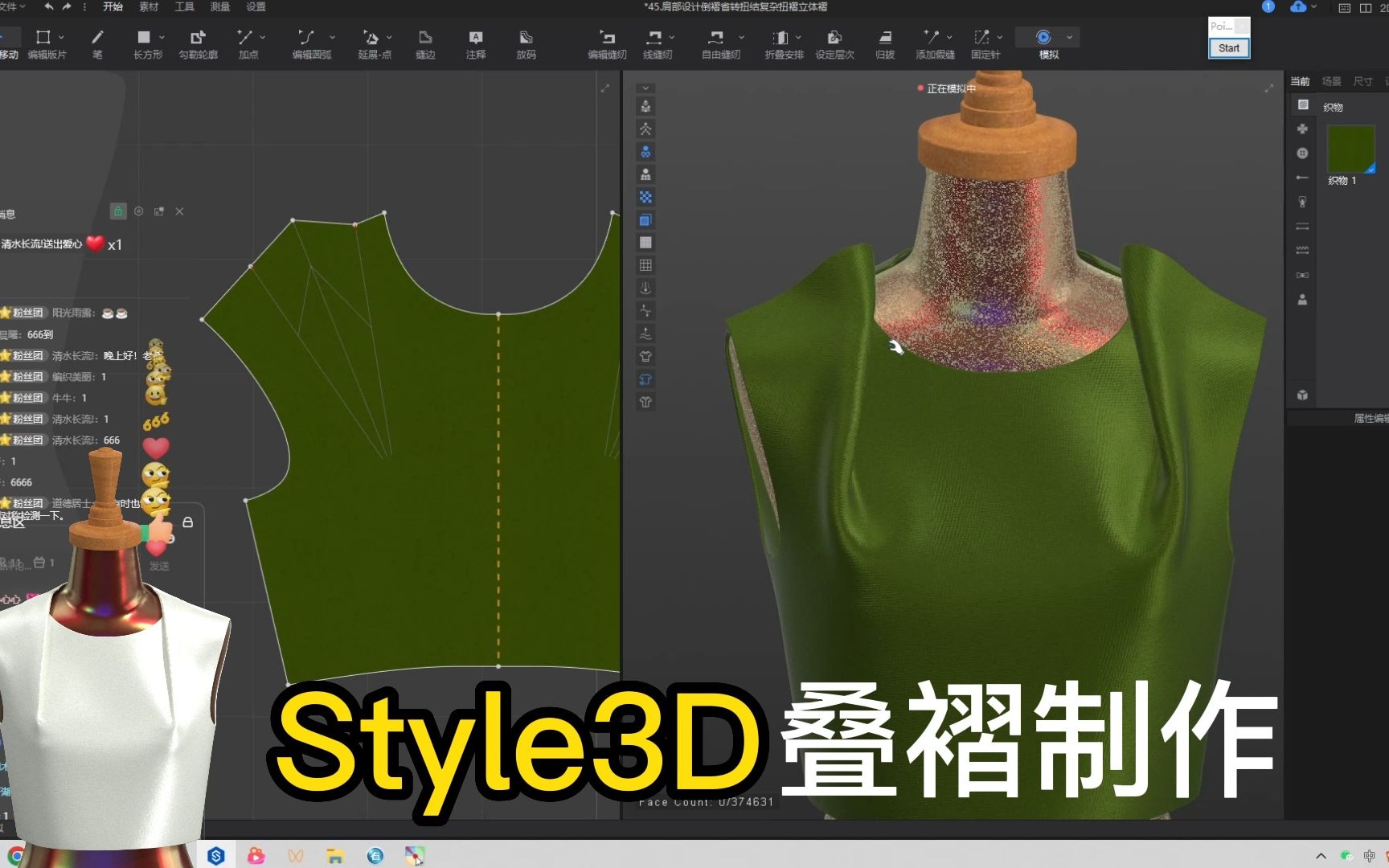
Task: Select the 织物 1 green fabric swatch
Action: (1350, 149)
